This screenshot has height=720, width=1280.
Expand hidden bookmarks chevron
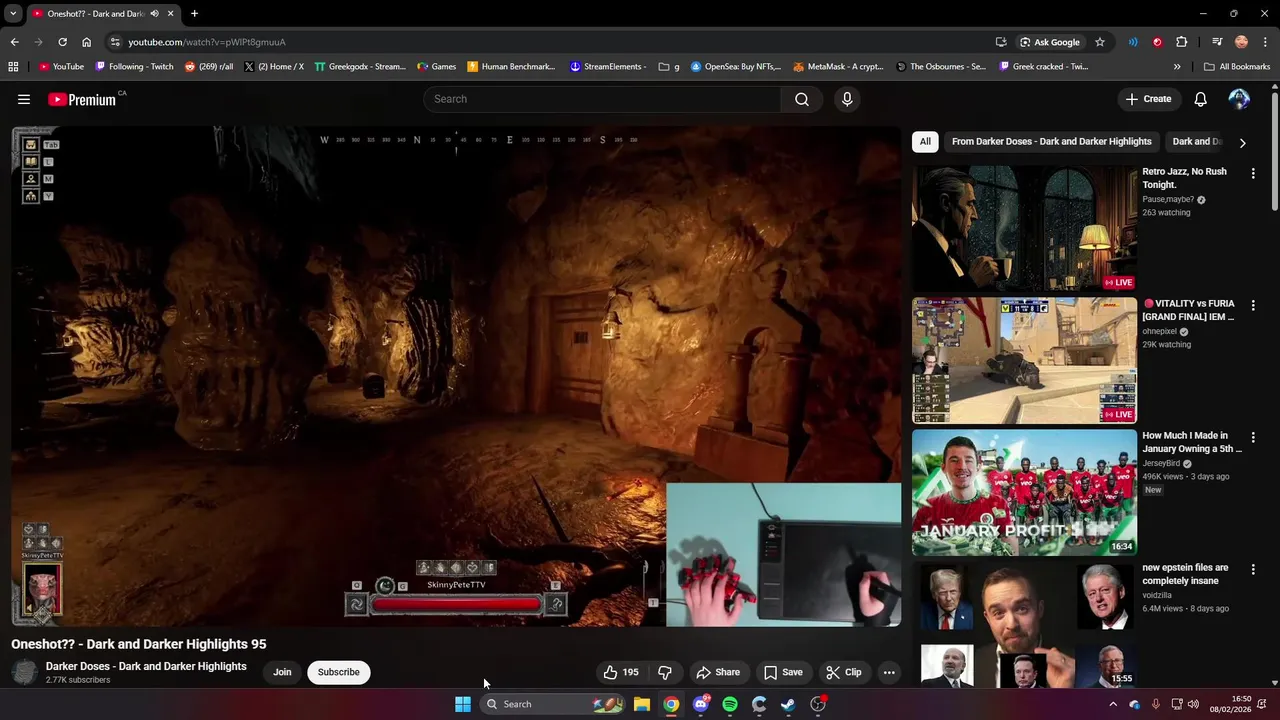[x=1177, y=67]
